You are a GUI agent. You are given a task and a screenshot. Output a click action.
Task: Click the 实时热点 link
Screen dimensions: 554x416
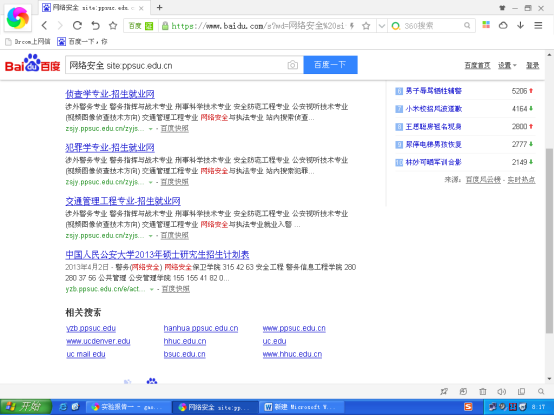tap(521, 180)
